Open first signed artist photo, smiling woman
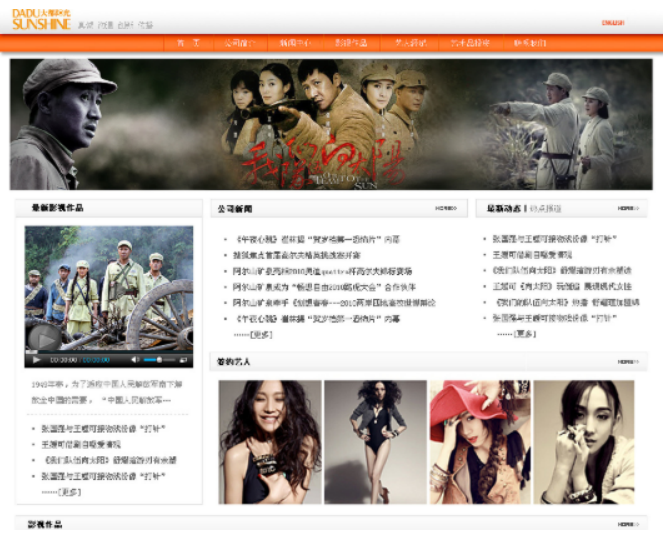Viewport: 666px width, 536px height. pos(270,442)
